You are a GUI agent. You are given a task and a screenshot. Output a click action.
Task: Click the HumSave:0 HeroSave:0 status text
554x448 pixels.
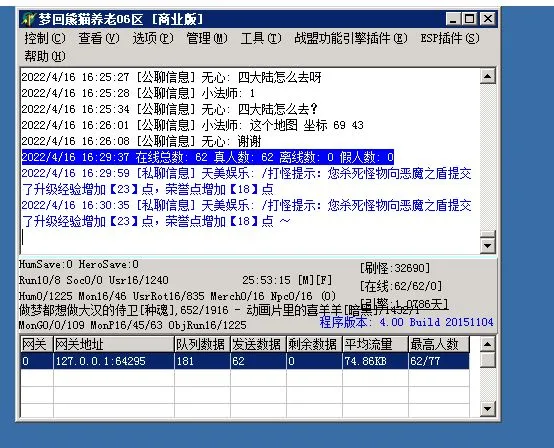[x=79, y=264]
